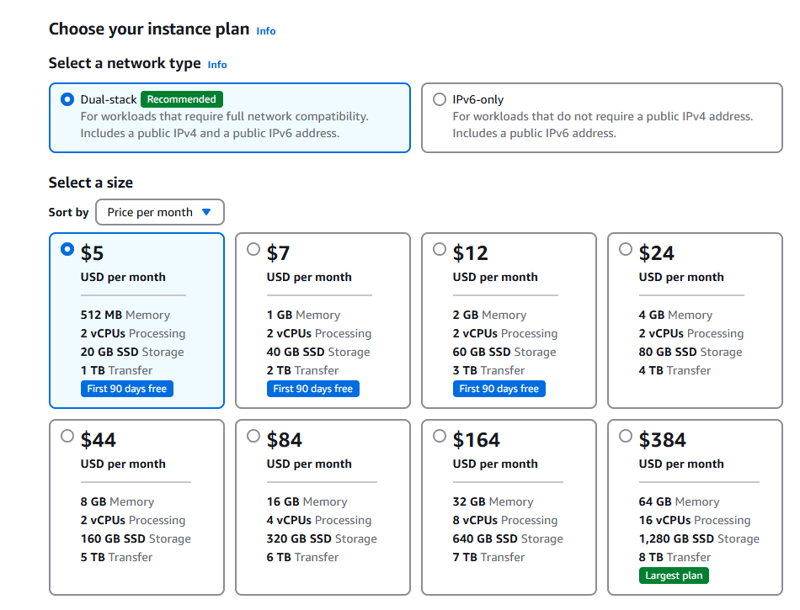Pick the $384 per month plan radio
This screenshot has height=610, width=800.
pyautogui.click(x=625, y=436)
